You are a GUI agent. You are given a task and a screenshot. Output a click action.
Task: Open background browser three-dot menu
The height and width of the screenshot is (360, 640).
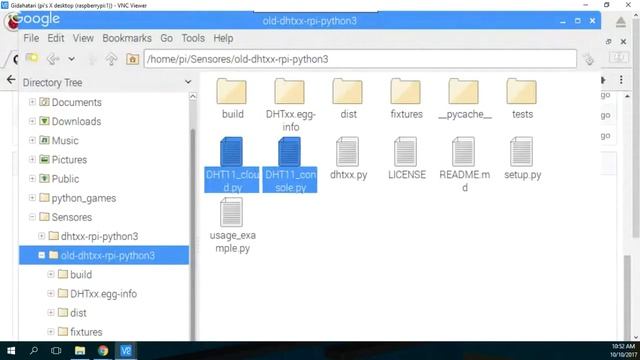(x=621, y=80)
